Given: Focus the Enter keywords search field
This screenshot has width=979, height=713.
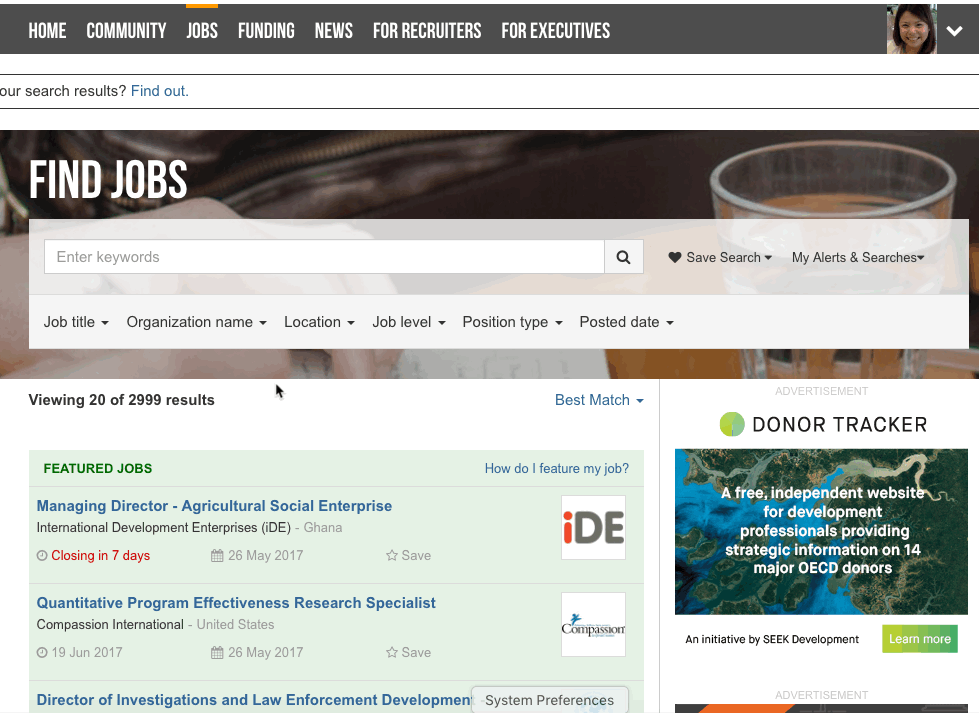Looking at the screenshot, I should click(324, 257).
